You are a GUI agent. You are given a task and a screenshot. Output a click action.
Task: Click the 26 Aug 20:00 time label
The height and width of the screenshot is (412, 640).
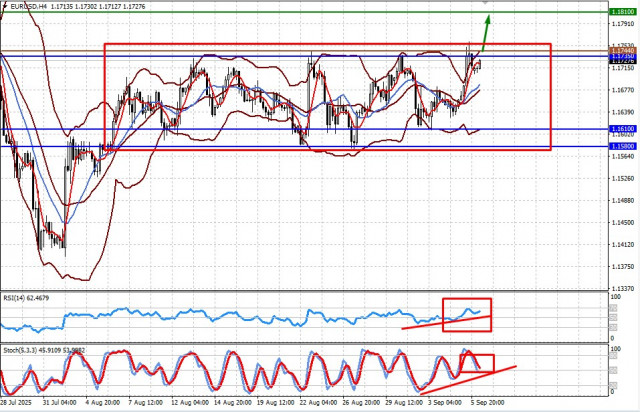tap(361, 403)
